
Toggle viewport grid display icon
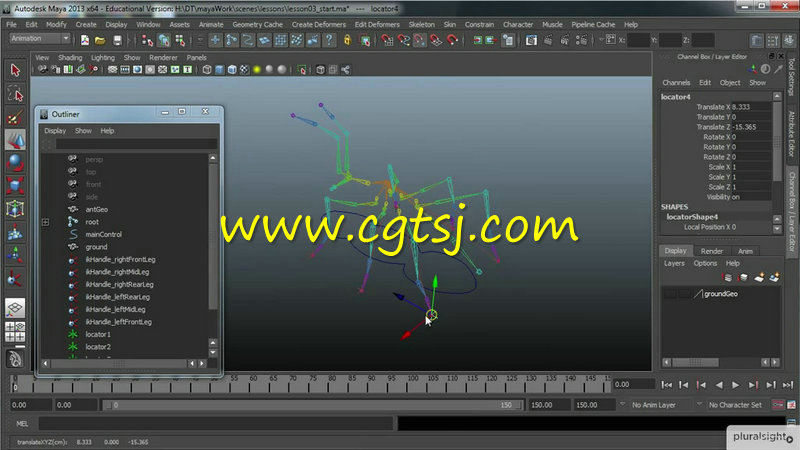(x=112, y=70)
